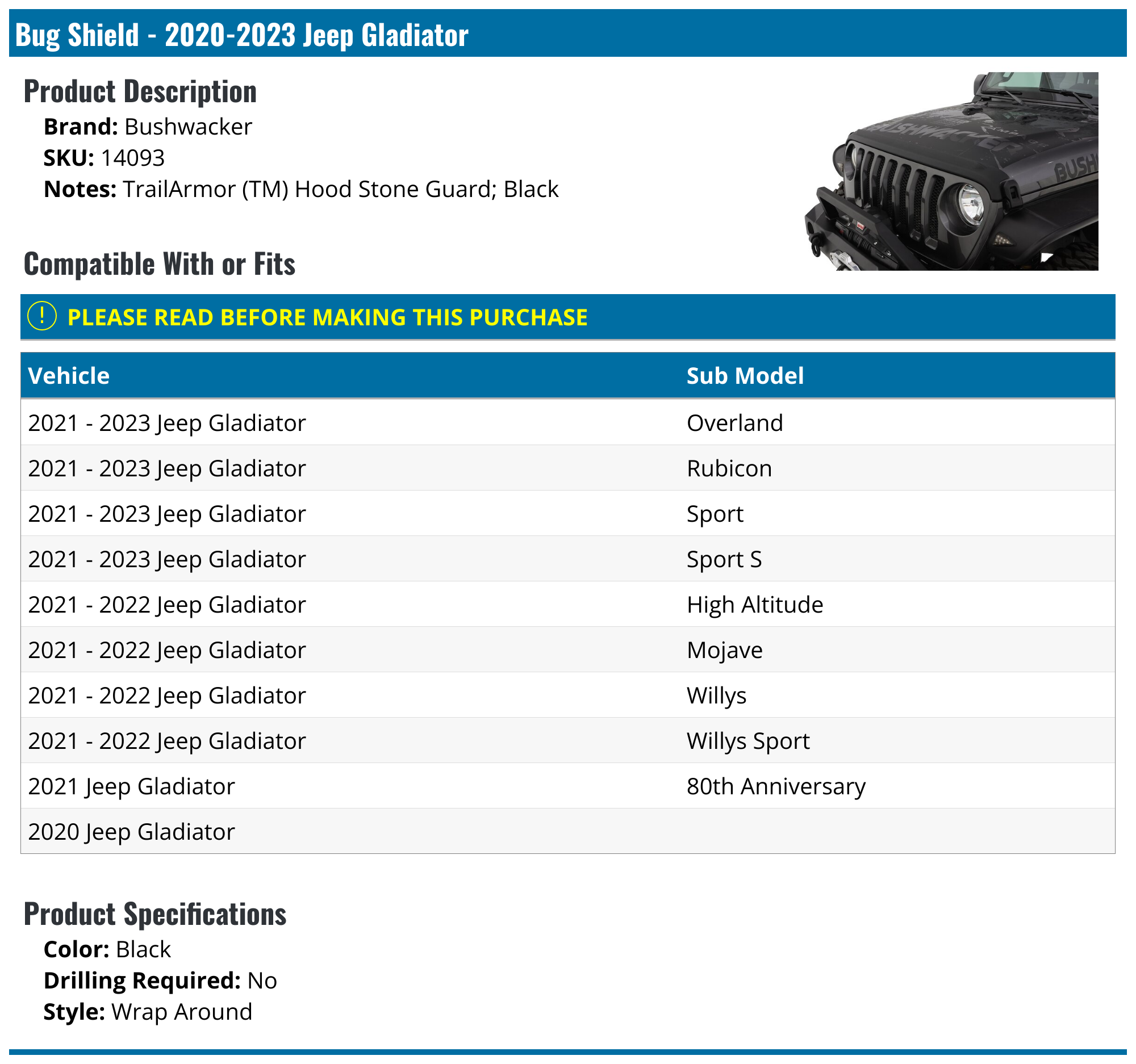Click the Vehicle column header
Viewport: 1136px width, 1064px height.
click(69, 375)
